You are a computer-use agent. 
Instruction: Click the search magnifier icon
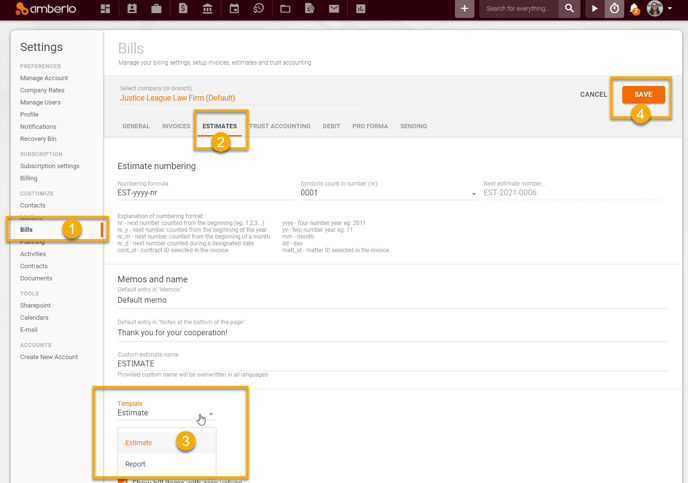click(x=569, y=8)
